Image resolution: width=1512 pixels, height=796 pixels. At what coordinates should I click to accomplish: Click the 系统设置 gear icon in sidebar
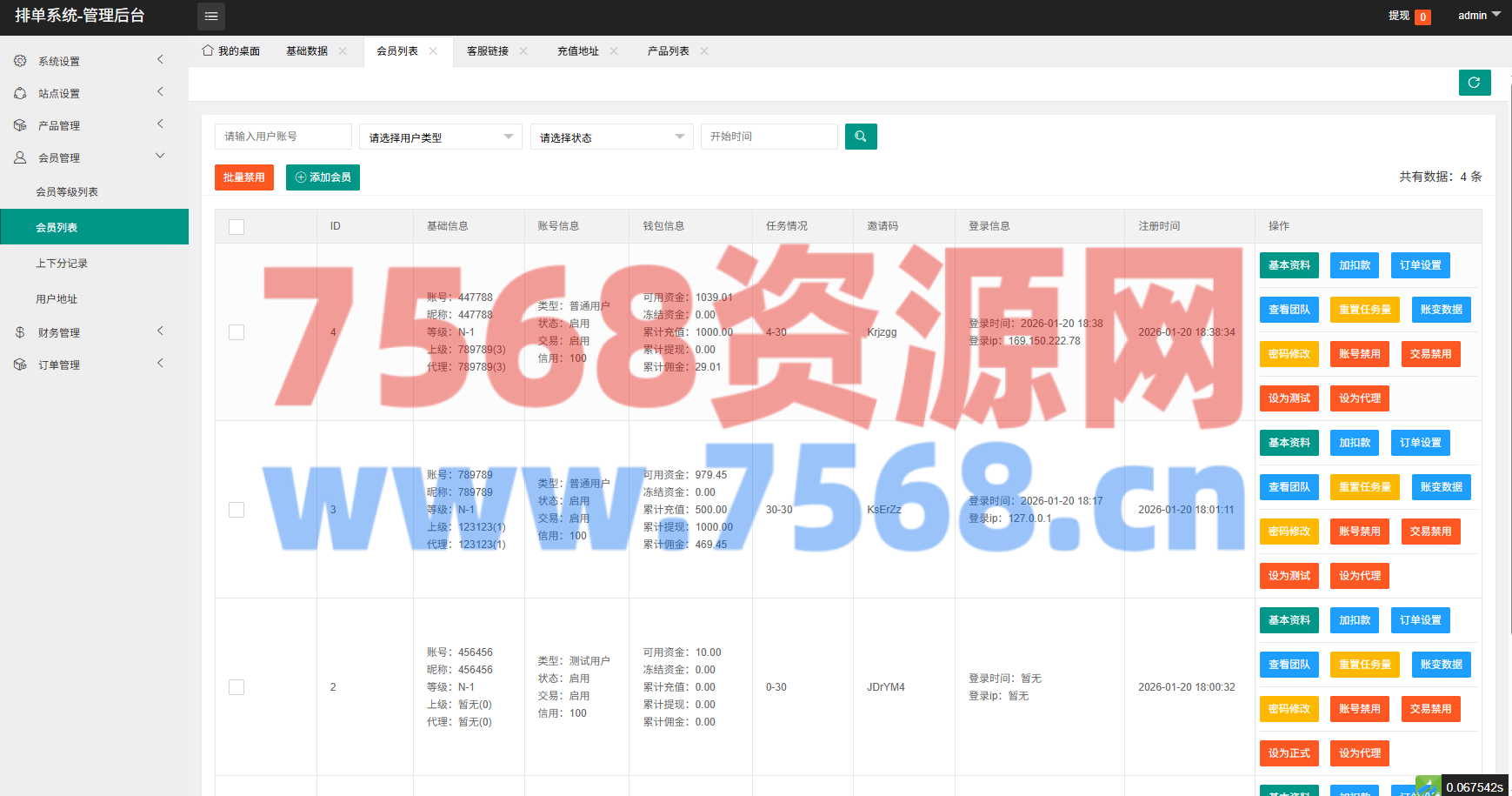tap(20, 61)
